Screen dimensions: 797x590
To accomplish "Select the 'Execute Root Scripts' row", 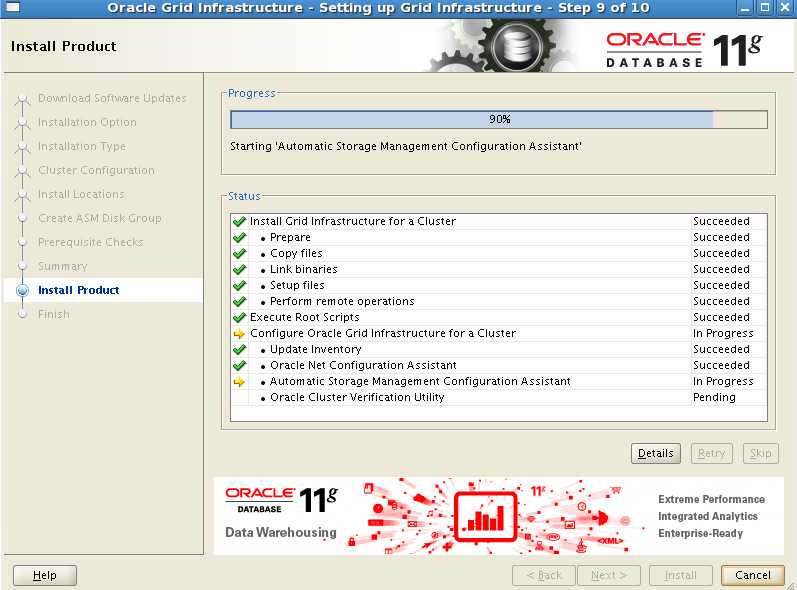I will coord(499,317).
